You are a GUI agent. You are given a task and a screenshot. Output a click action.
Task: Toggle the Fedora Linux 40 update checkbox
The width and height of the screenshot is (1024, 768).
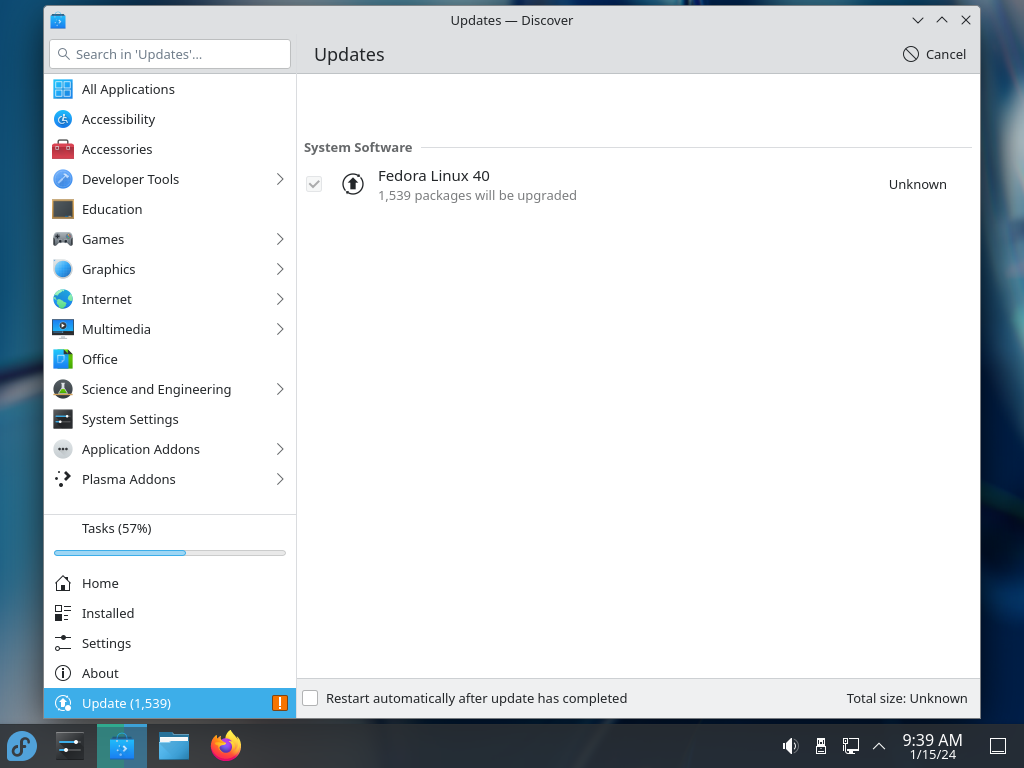(x=314, y=184)
